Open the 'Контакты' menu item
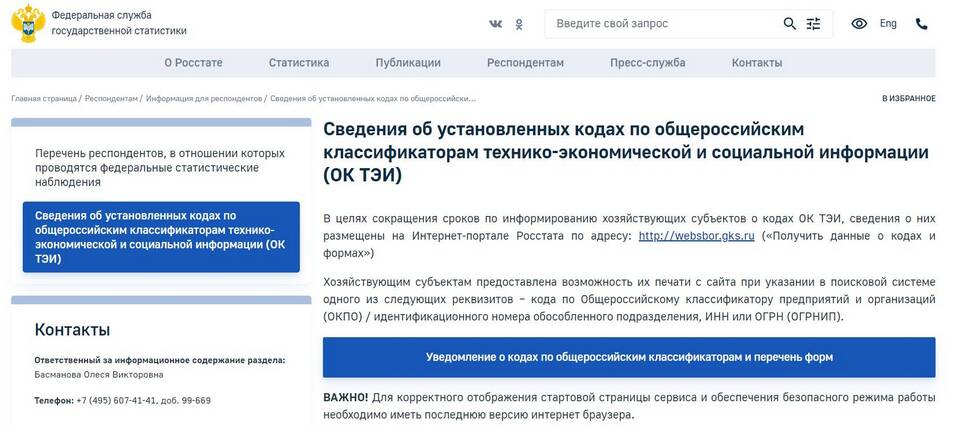Viewport: 960px width, 428px height. [757, 63]
